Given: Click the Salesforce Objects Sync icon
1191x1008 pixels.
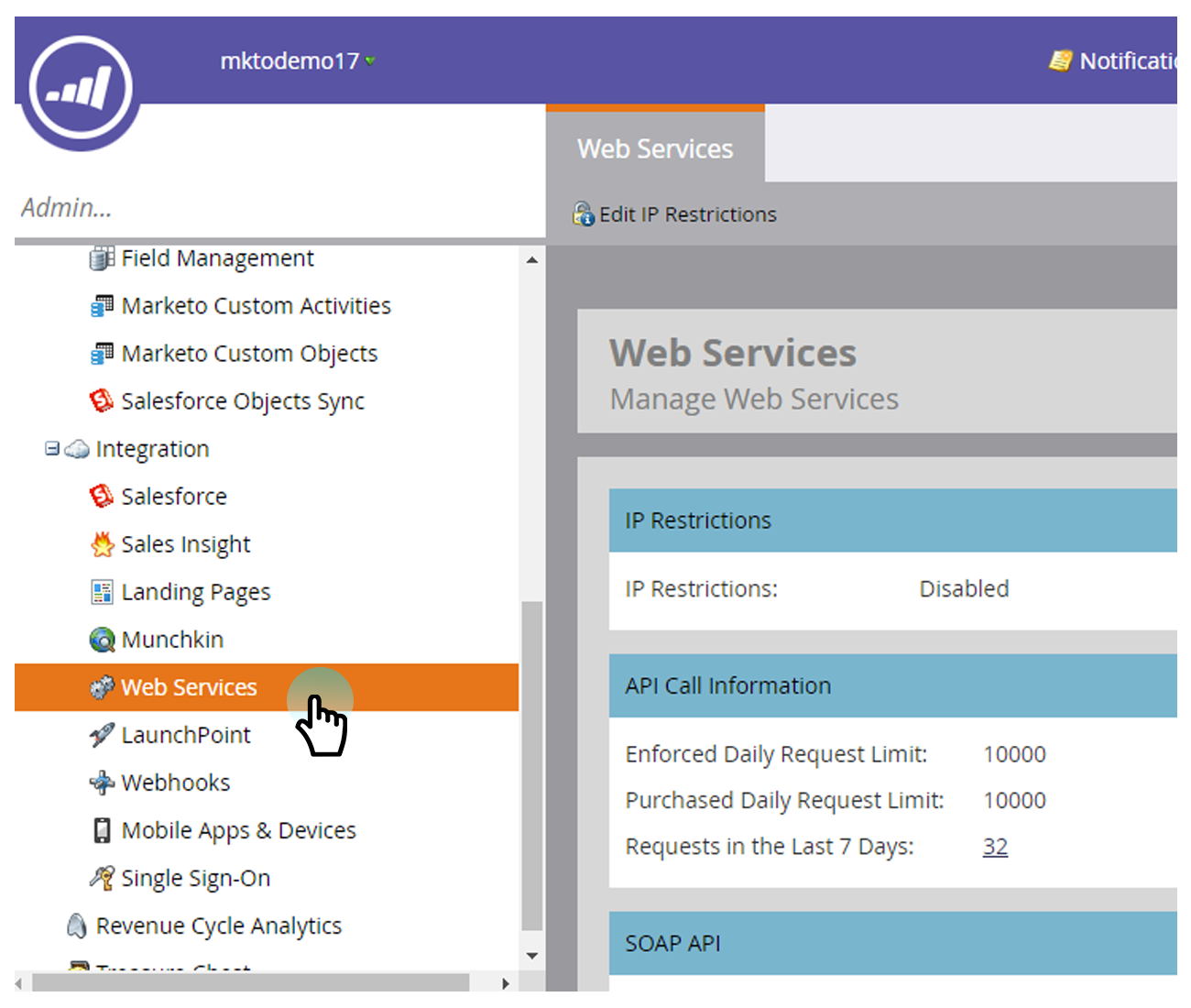Looking at the screenshot, I should tap(102, 401).
